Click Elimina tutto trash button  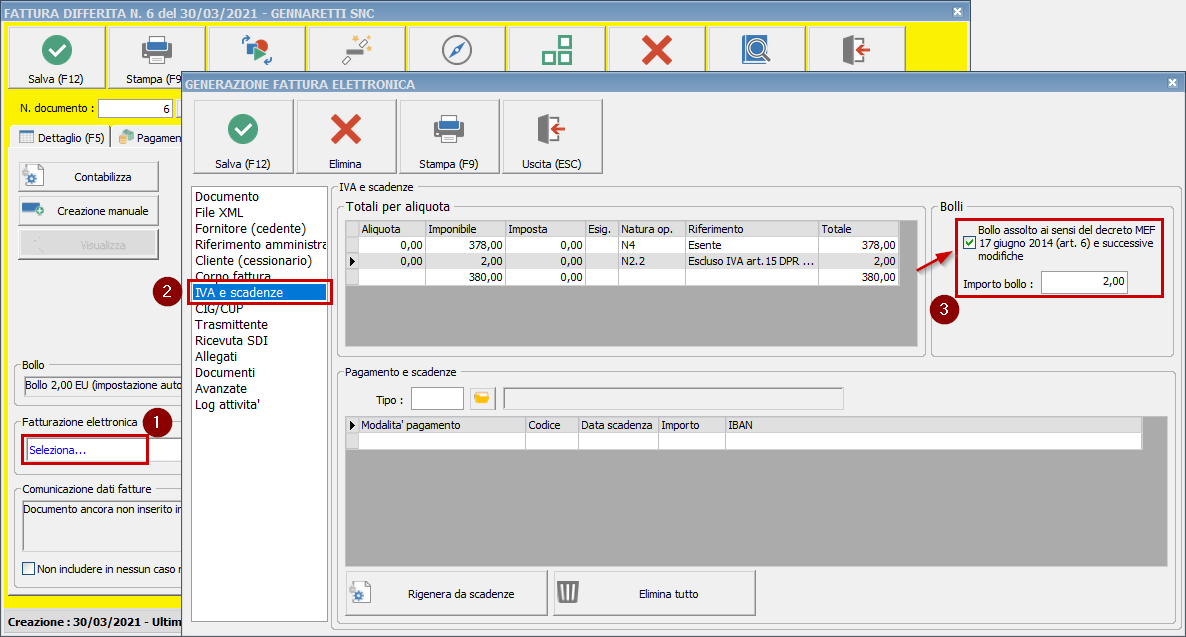pos(654,594)
